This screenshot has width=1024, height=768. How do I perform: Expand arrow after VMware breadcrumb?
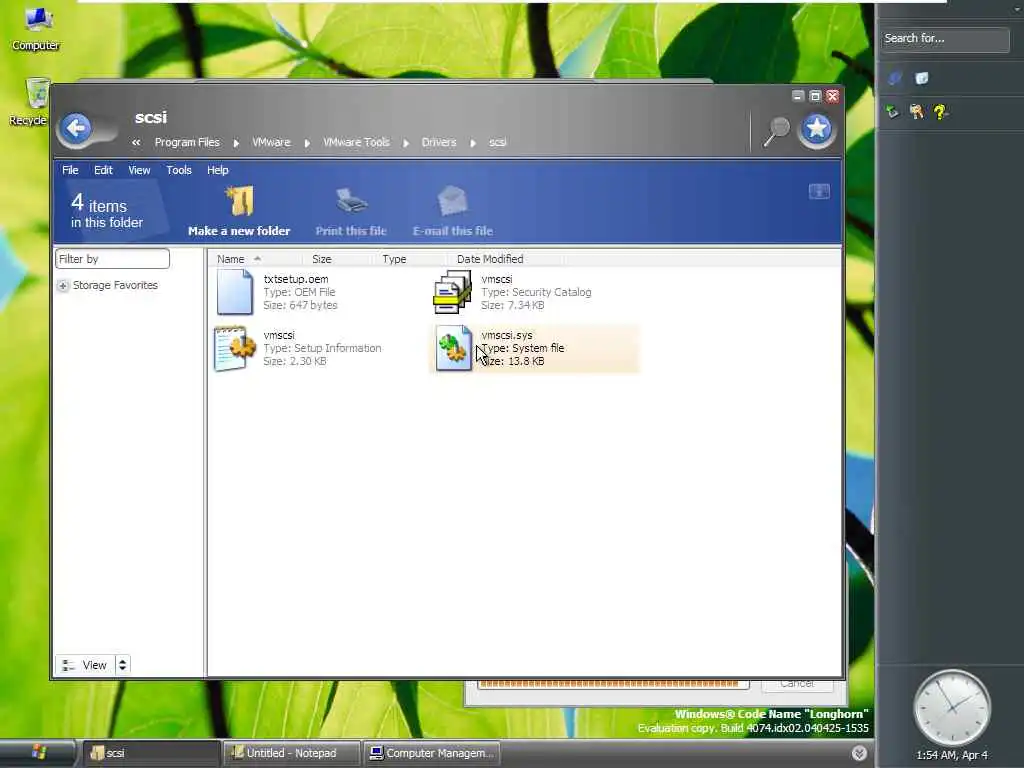coord(306,142)
